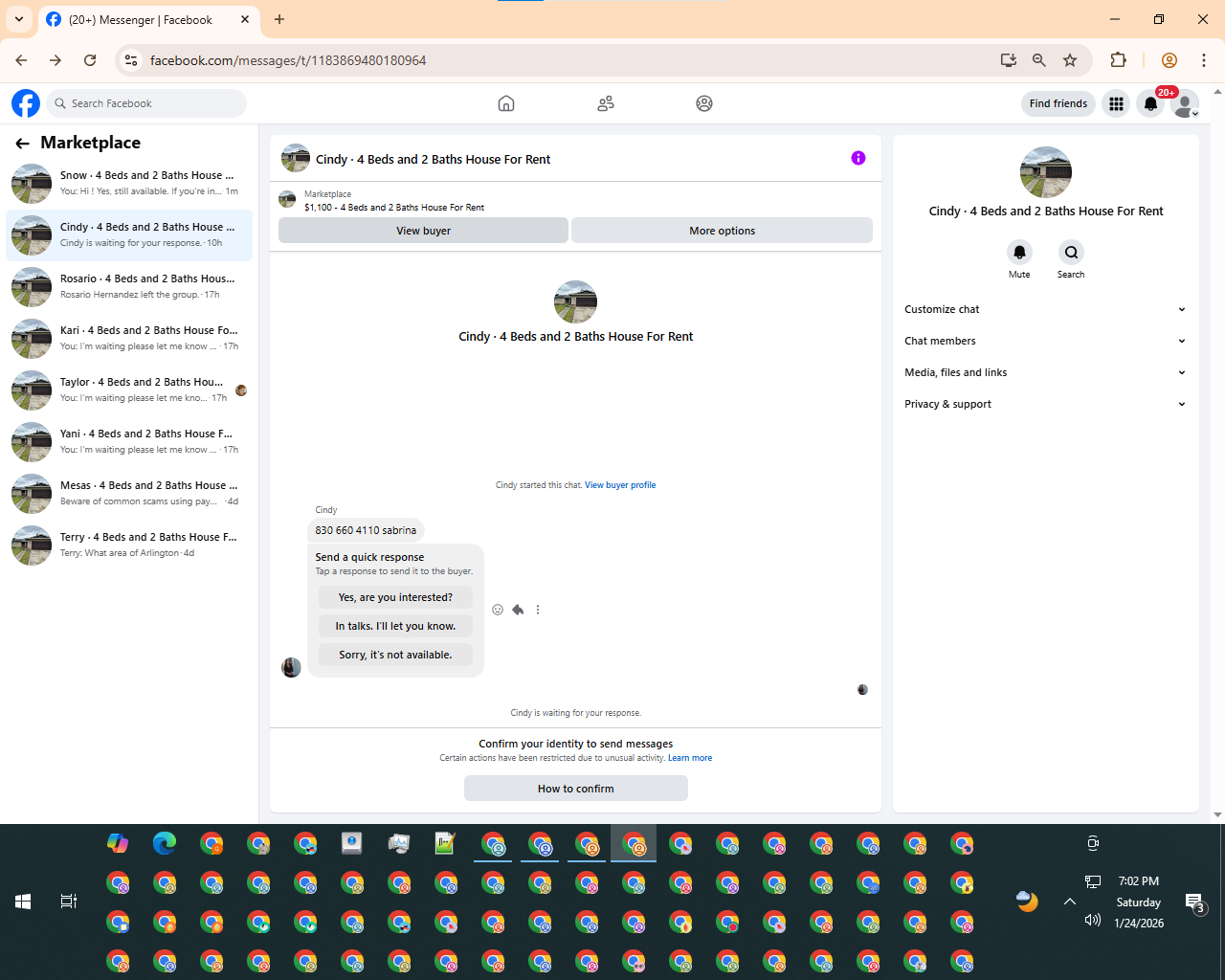Open Chrome three-dot menu
This screenshot has height=980, width=1225.
[1204, 60]
